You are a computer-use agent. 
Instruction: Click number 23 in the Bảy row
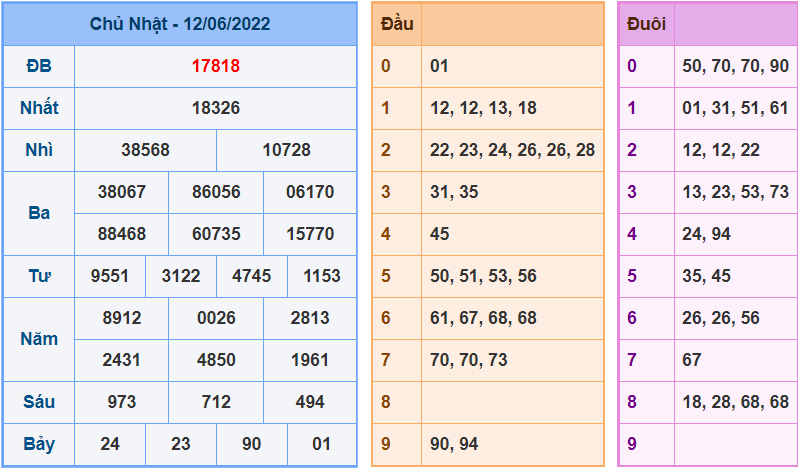tap(181, 444)
